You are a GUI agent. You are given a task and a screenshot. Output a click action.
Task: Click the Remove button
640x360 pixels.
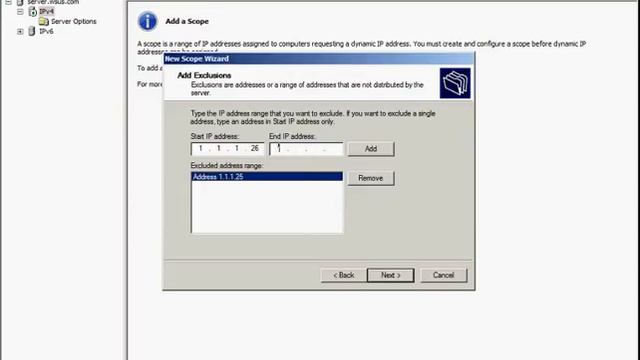pyautogui.click(x=371, y=178)
